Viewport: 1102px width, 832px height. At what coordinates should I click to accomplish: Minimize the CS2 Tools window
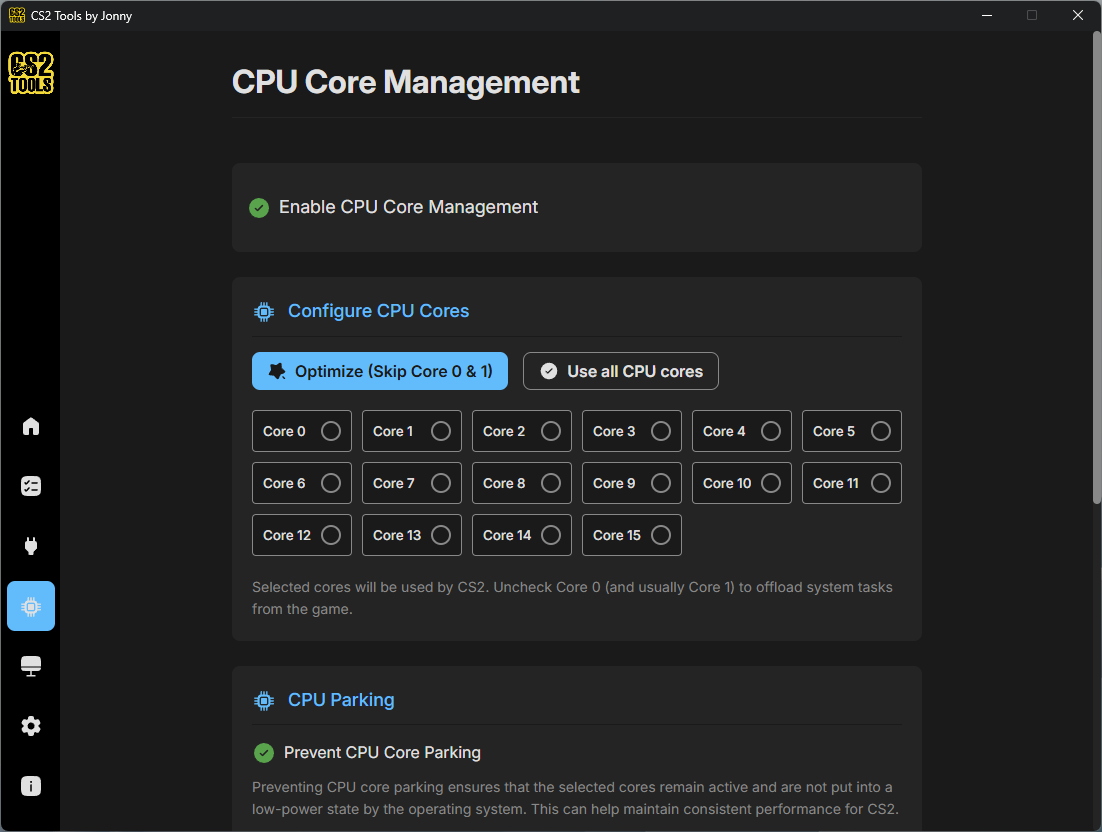[986, 15]
